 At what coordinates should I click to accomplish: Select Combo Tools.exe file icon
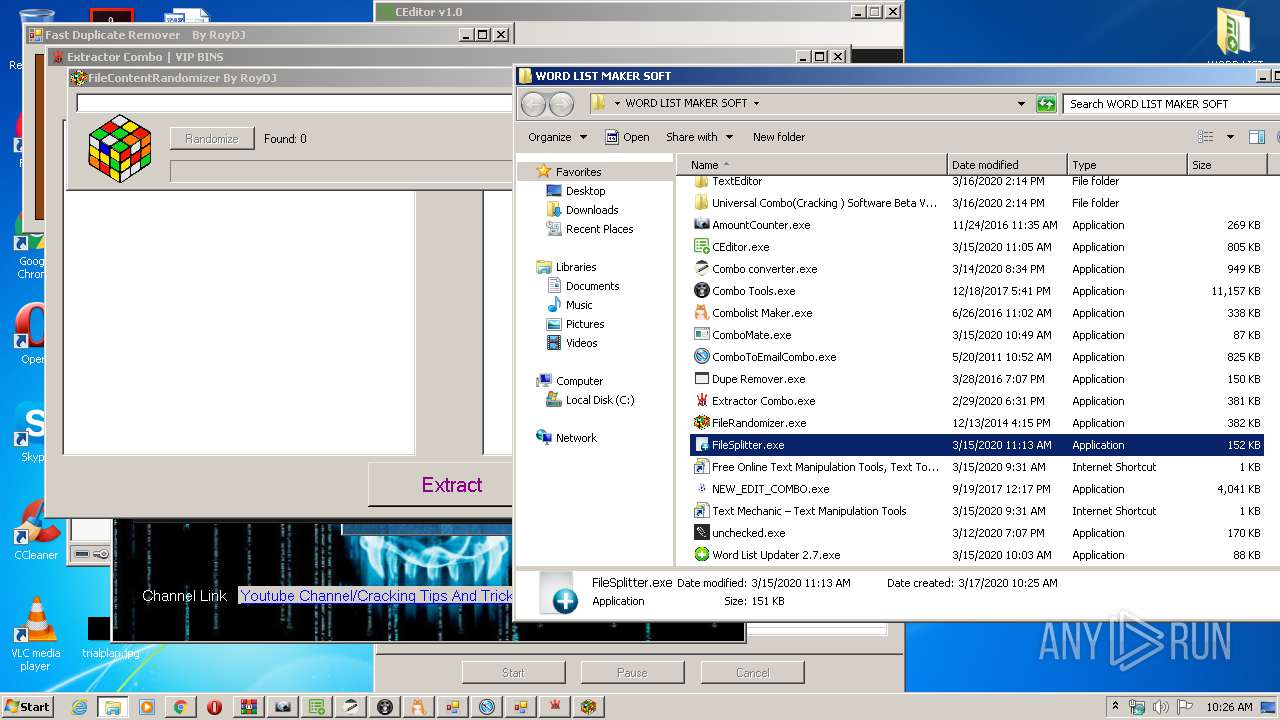[x=701, y=291]
